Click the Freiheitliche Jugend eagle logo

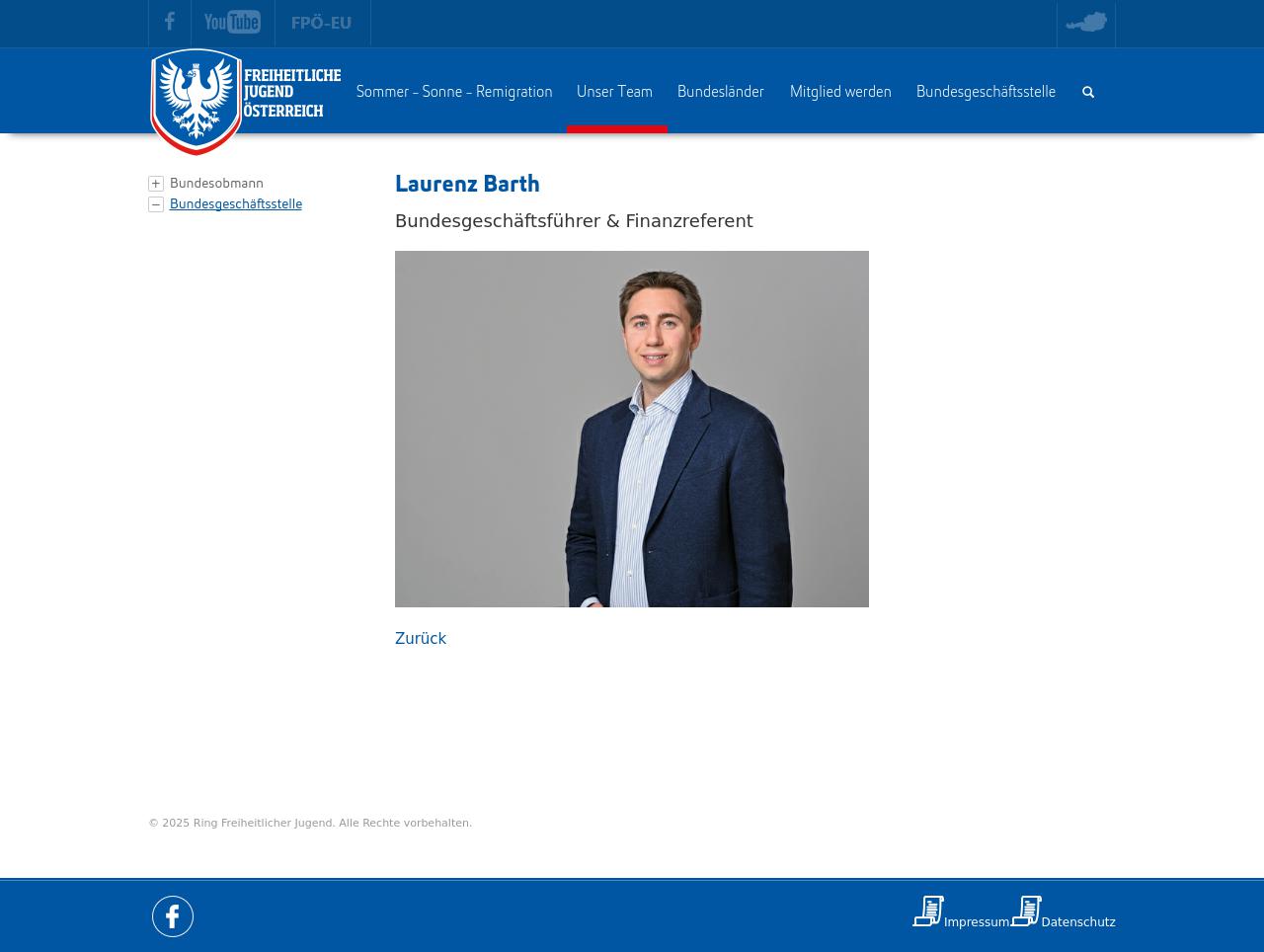click(197, 101)
